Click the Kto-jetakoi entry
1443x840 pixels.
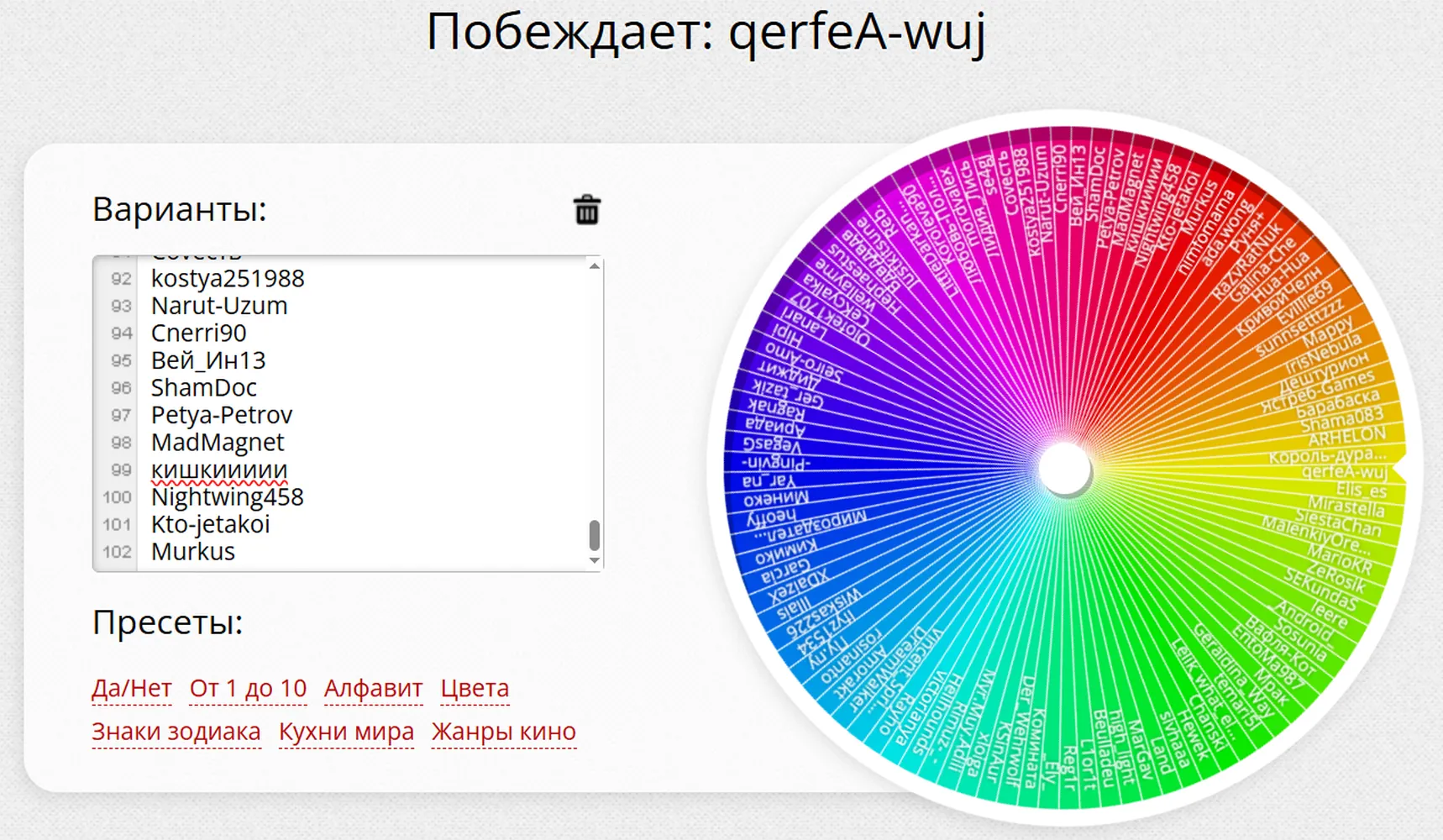click(211, 524)
